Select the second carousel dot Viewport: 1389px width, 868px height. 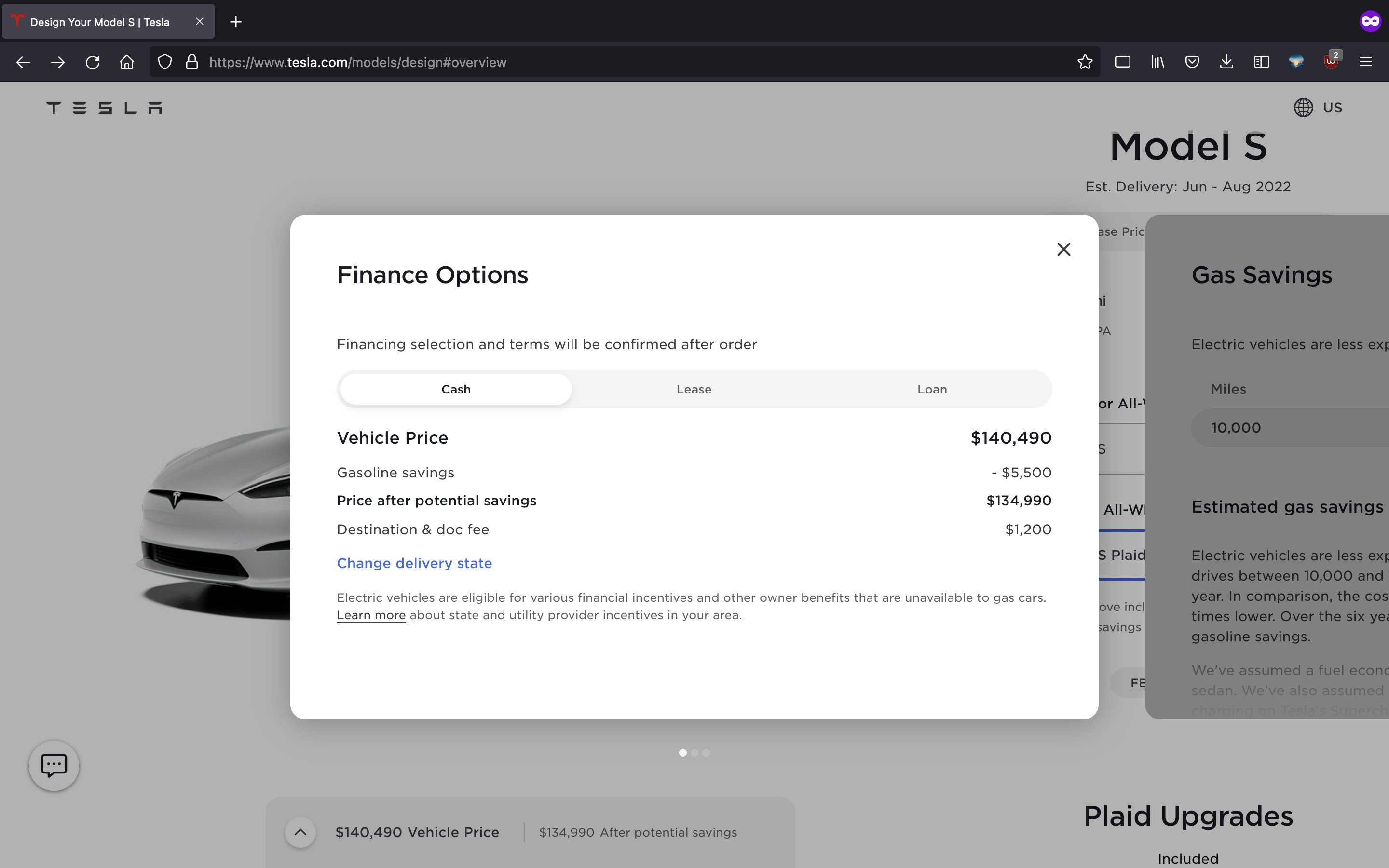(x=694, y=753)
